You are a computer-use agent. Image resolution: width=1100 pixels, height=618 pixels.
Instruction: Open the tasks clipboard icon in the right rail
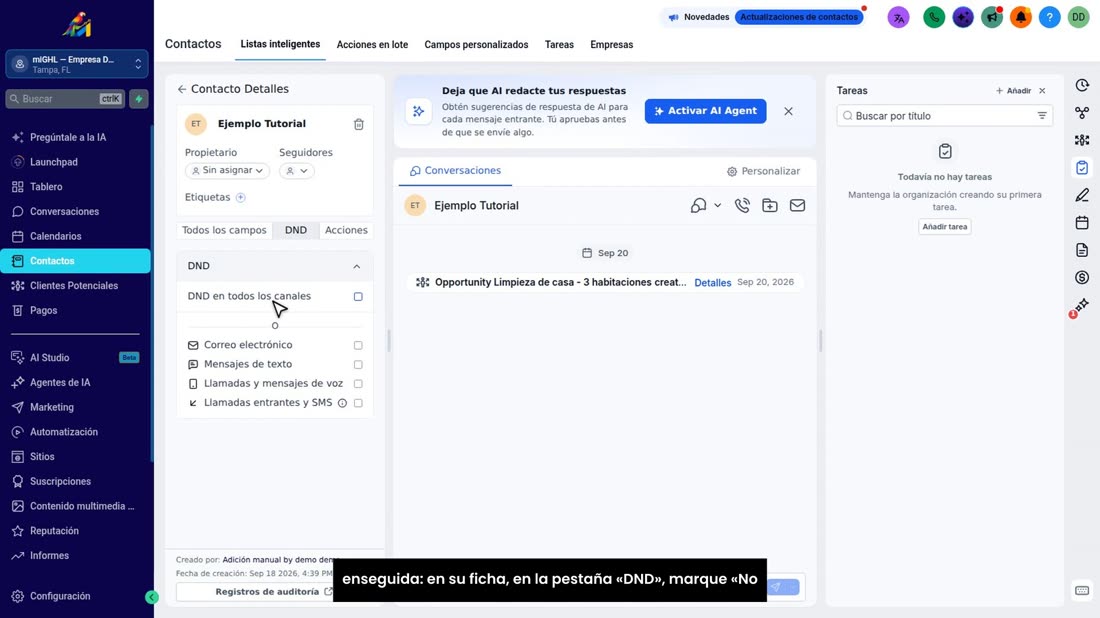click(1082, 168)
